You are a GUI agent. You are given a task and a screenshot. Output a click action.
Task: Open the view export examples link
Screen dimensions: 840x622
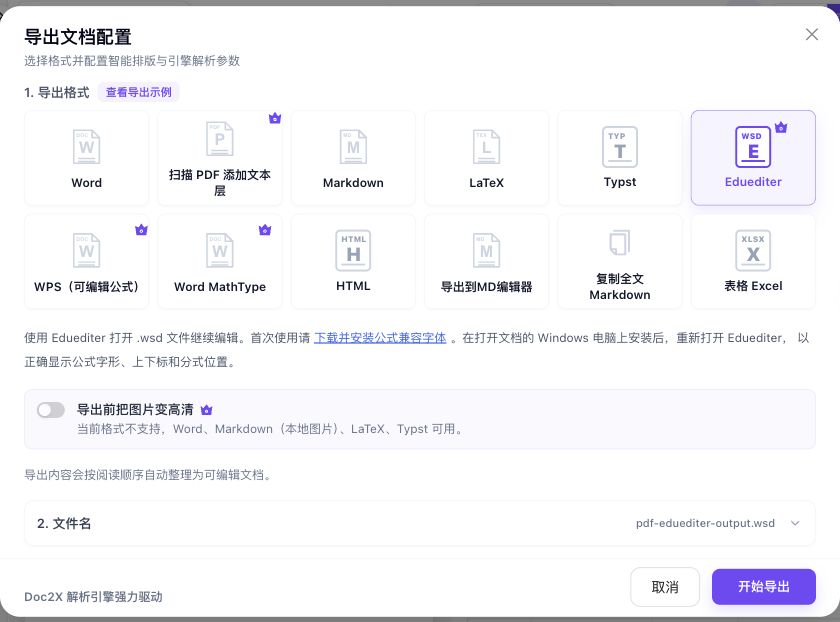click(139, 92)
